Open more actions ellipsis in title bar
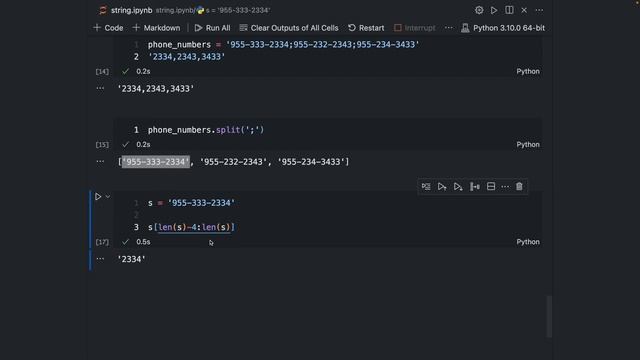 [x=539, y=10]
